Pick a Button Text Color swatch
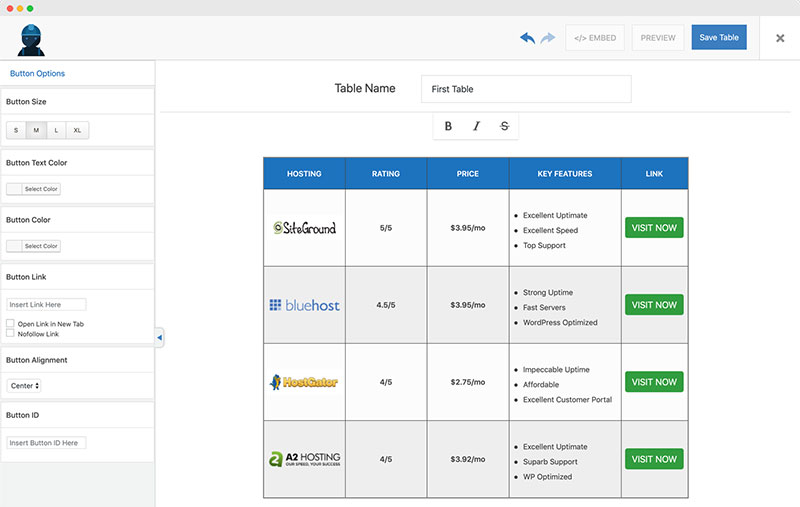The image size is (800, 507). point(33,189)
